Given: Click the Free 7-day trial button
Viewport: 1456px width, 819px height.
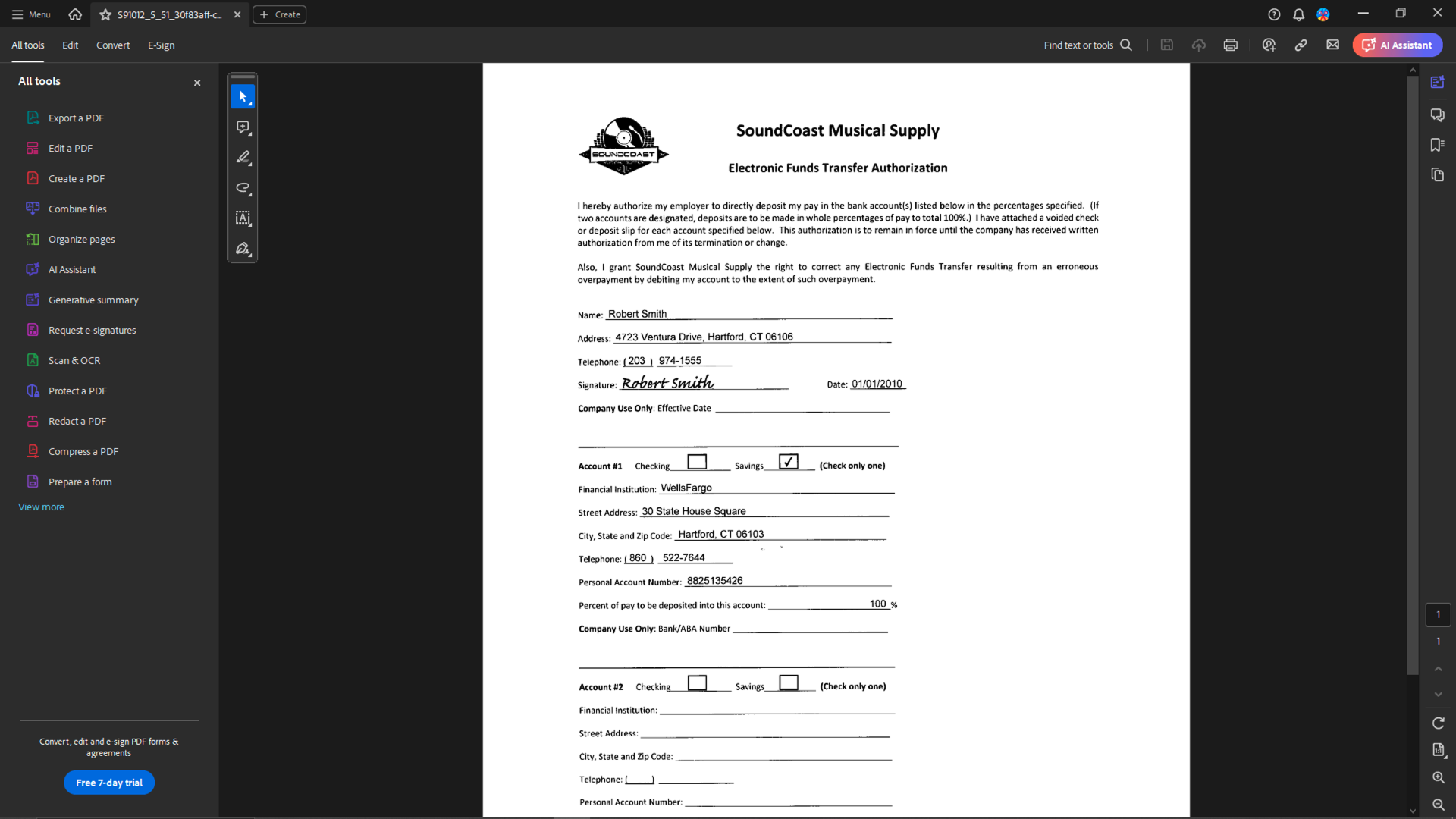Looking at the screenshot, I should (109, 783).
